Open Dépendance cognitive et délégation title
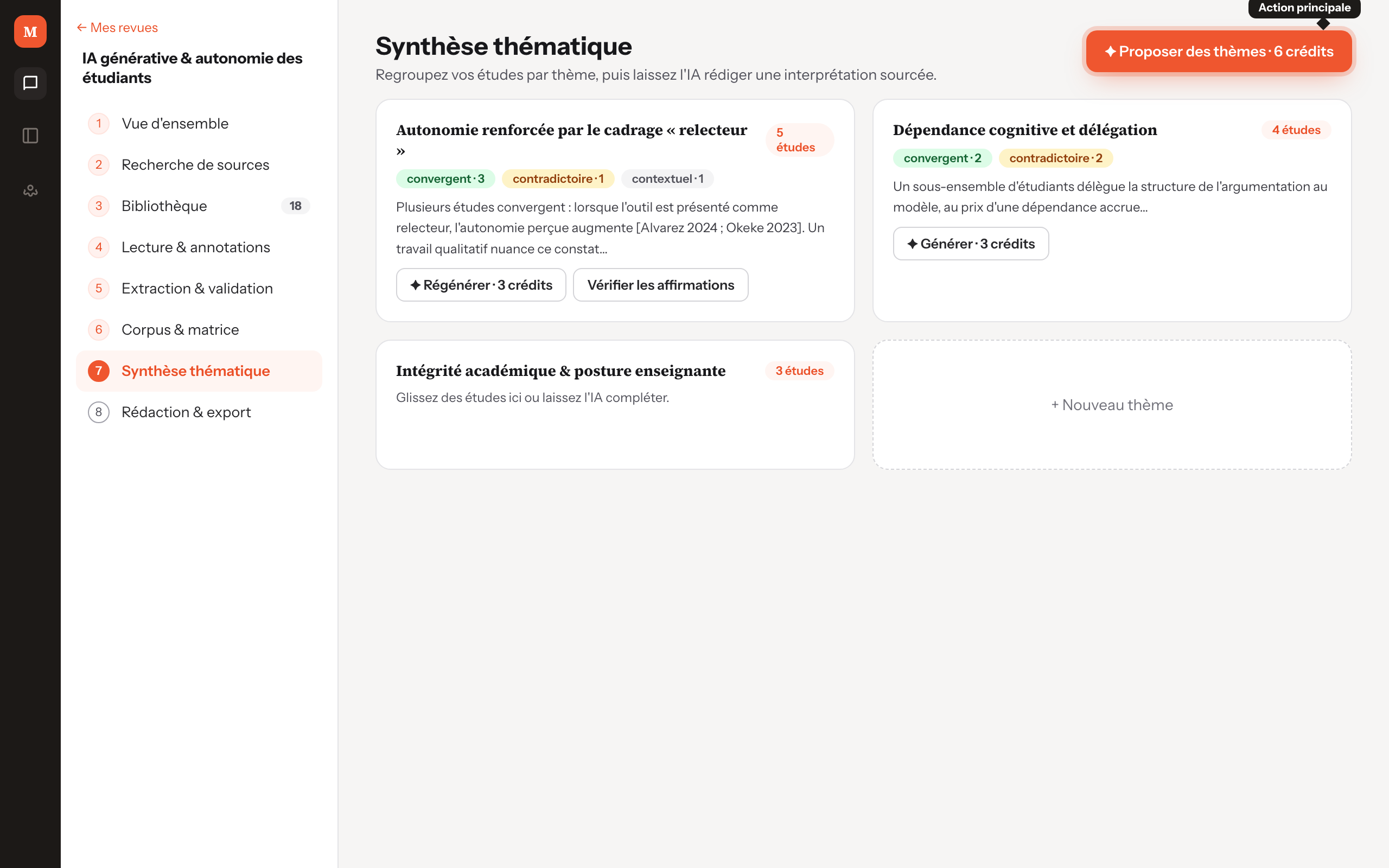The image size is (1389, 868). [x=1025, y=130]
